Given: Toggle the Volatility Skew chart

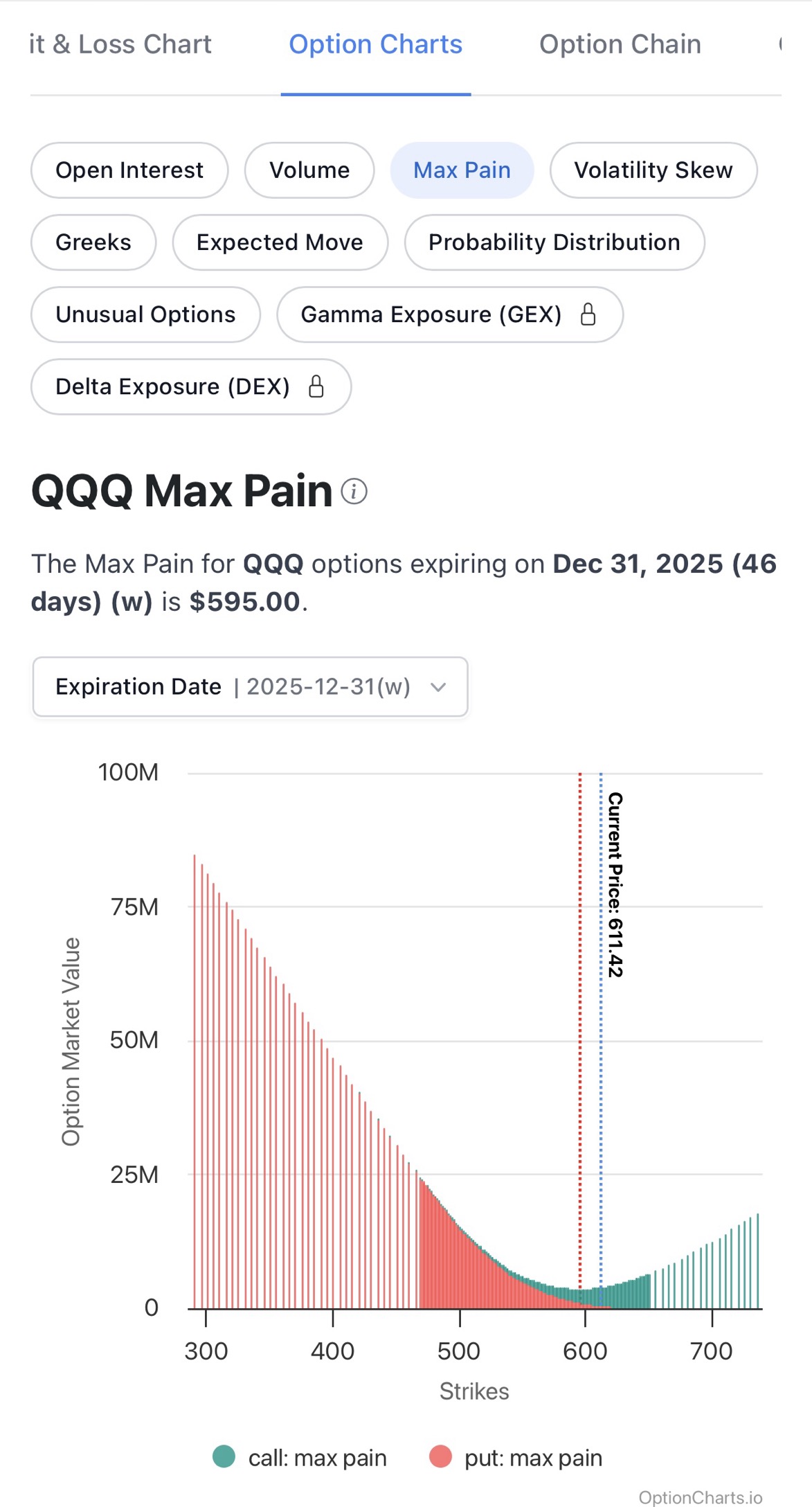Looking at the screenshot, I should point(653,170).
